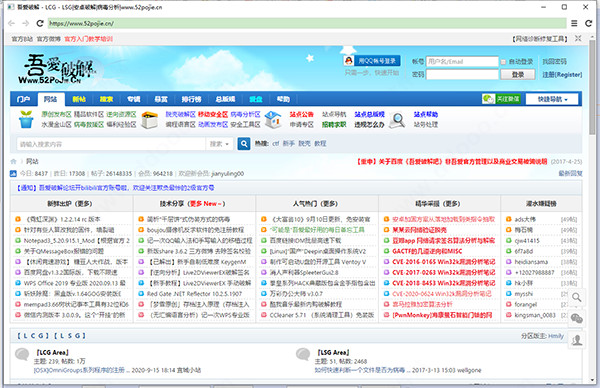
Task: Open the WPS Office 2019 post
Action: click(74, 283)
